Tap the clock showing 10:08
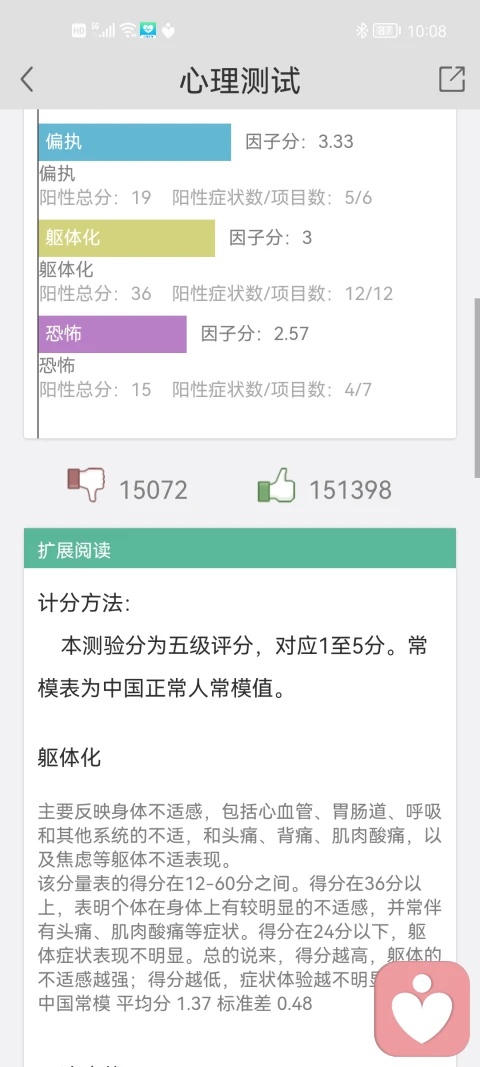 coord(427,31)
